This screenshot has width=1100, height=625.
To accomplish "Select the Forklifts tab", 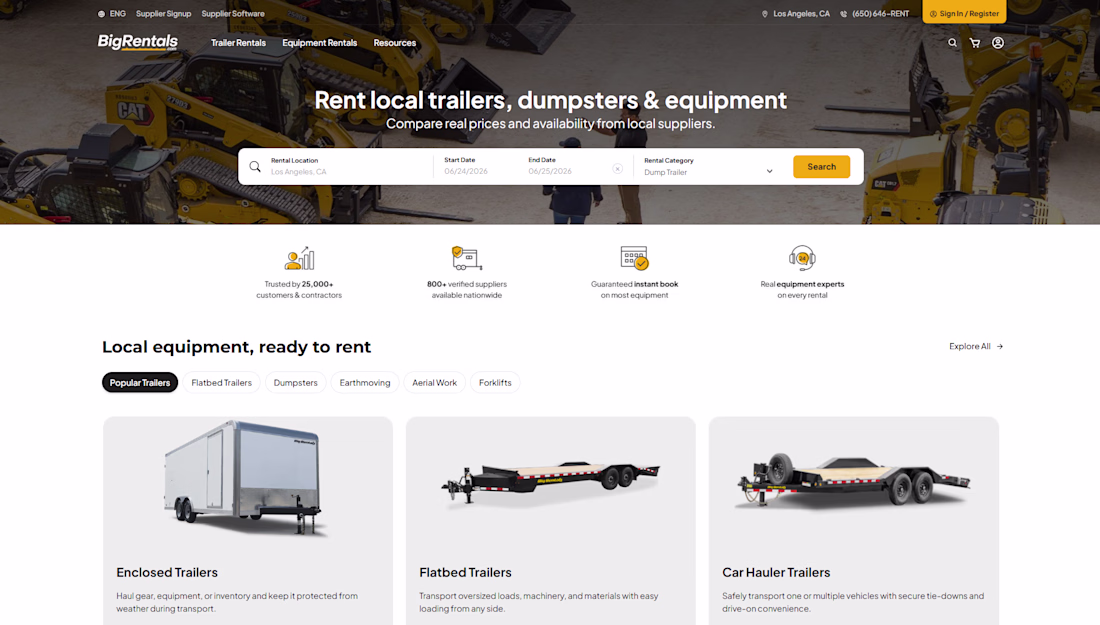I will tap(495, 382).
